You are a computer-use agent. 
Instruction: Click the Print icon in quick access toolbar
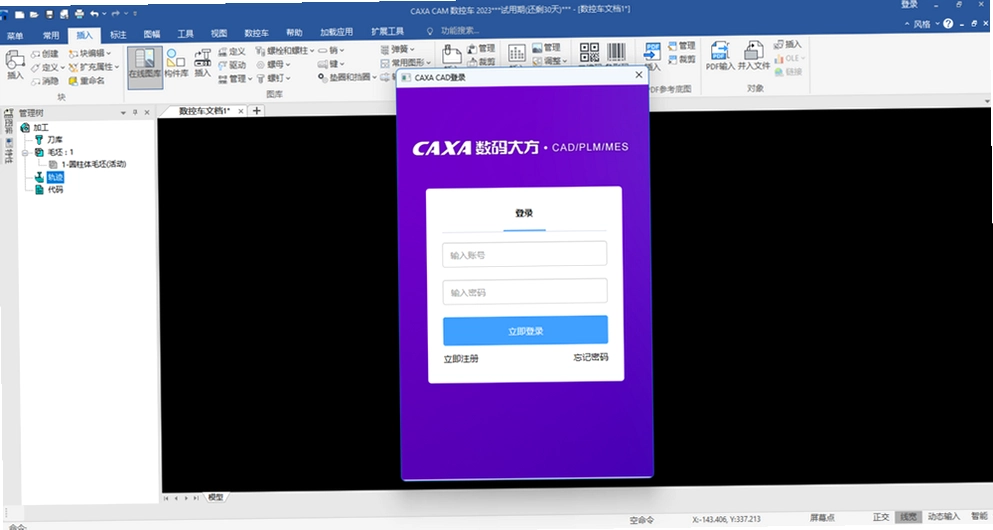(x=79, y=14)
